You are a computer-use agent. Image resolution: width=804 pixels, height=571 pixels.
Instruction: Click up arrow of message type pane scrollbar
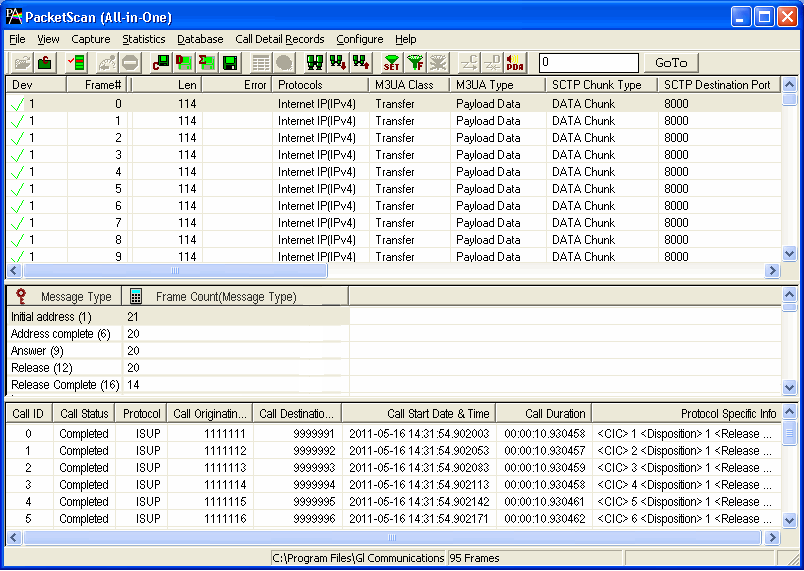[790, 294]
